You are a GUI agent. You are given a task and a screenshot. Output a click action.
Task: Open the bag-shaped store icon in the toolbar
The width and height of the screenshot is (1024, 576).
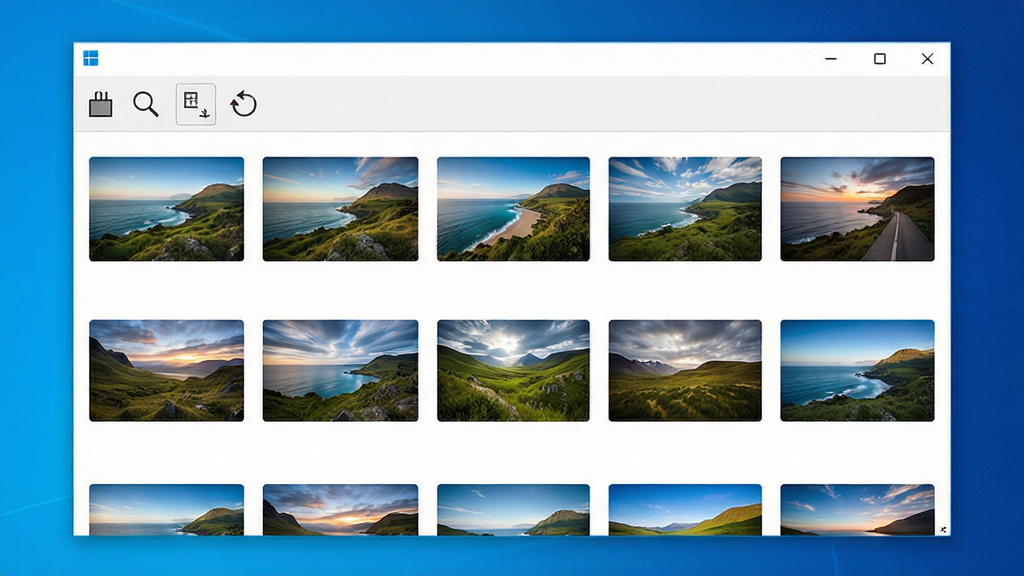click(x=101, y=104)
